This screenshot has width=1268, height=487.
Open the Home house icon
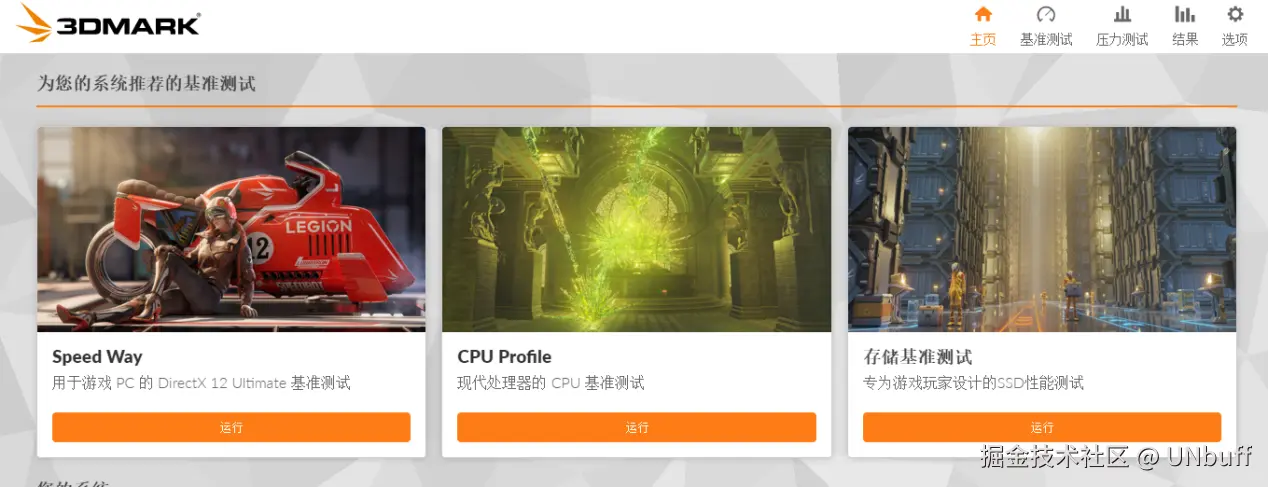[x=983, y=14]
